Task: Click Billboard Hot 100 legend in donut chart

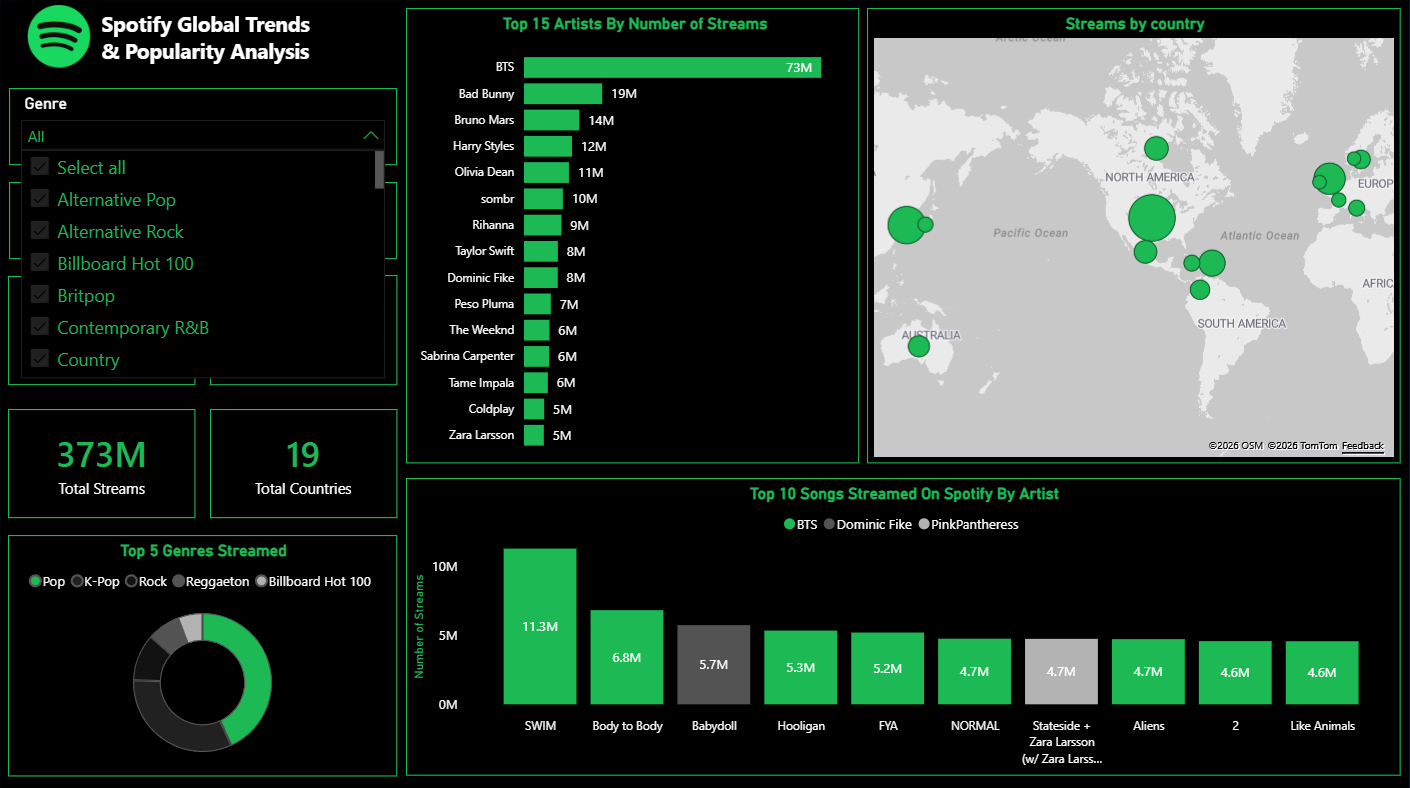Action: click(313, 581)
